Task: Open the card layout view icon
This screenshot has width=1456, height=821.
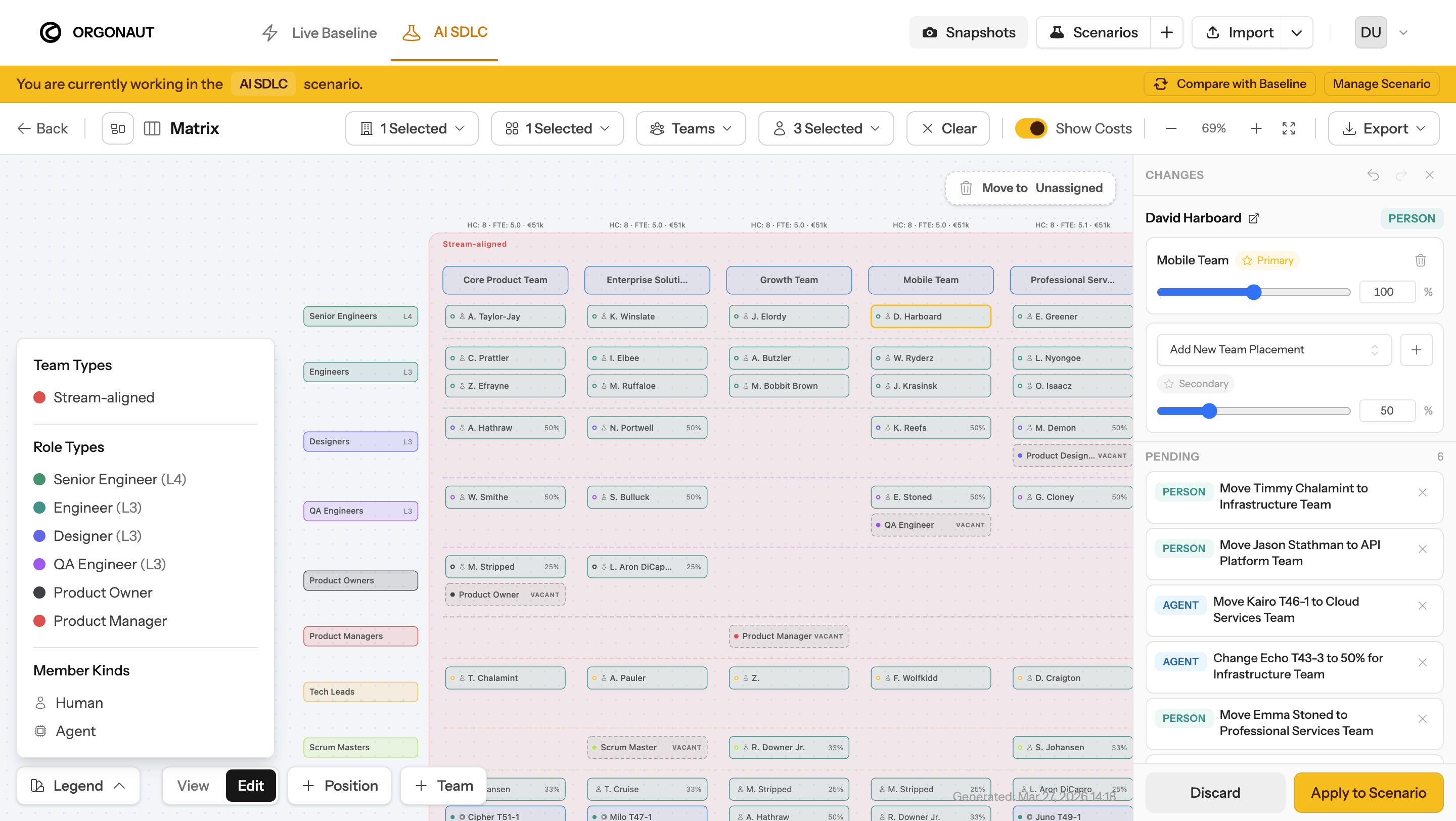Action: [x=118, y=129]
